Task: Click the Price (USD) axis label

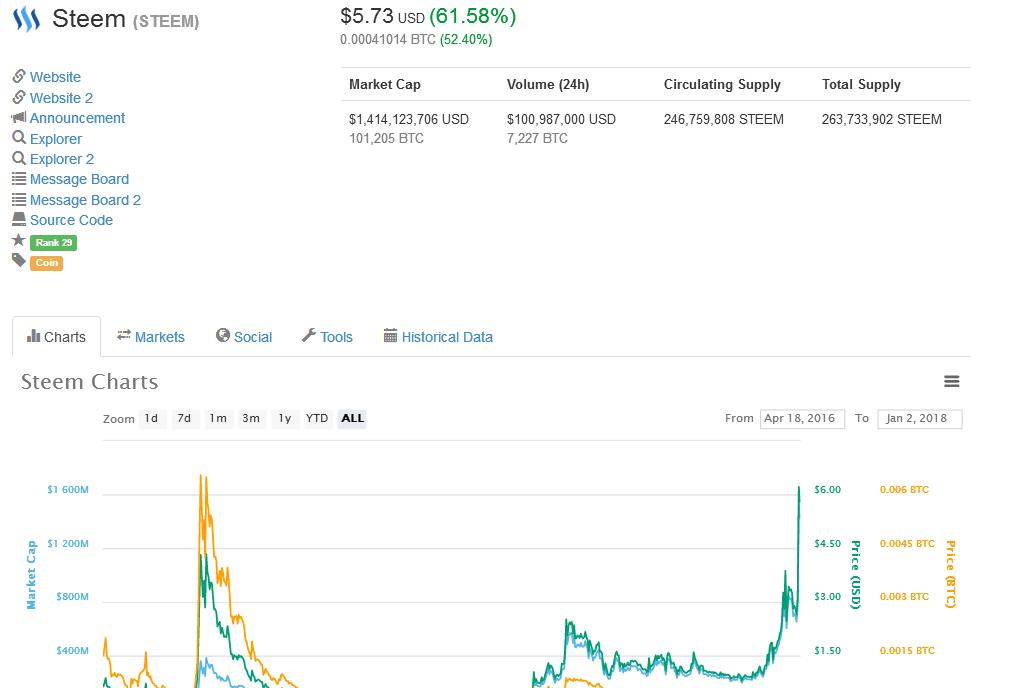Action: point(855,575)
